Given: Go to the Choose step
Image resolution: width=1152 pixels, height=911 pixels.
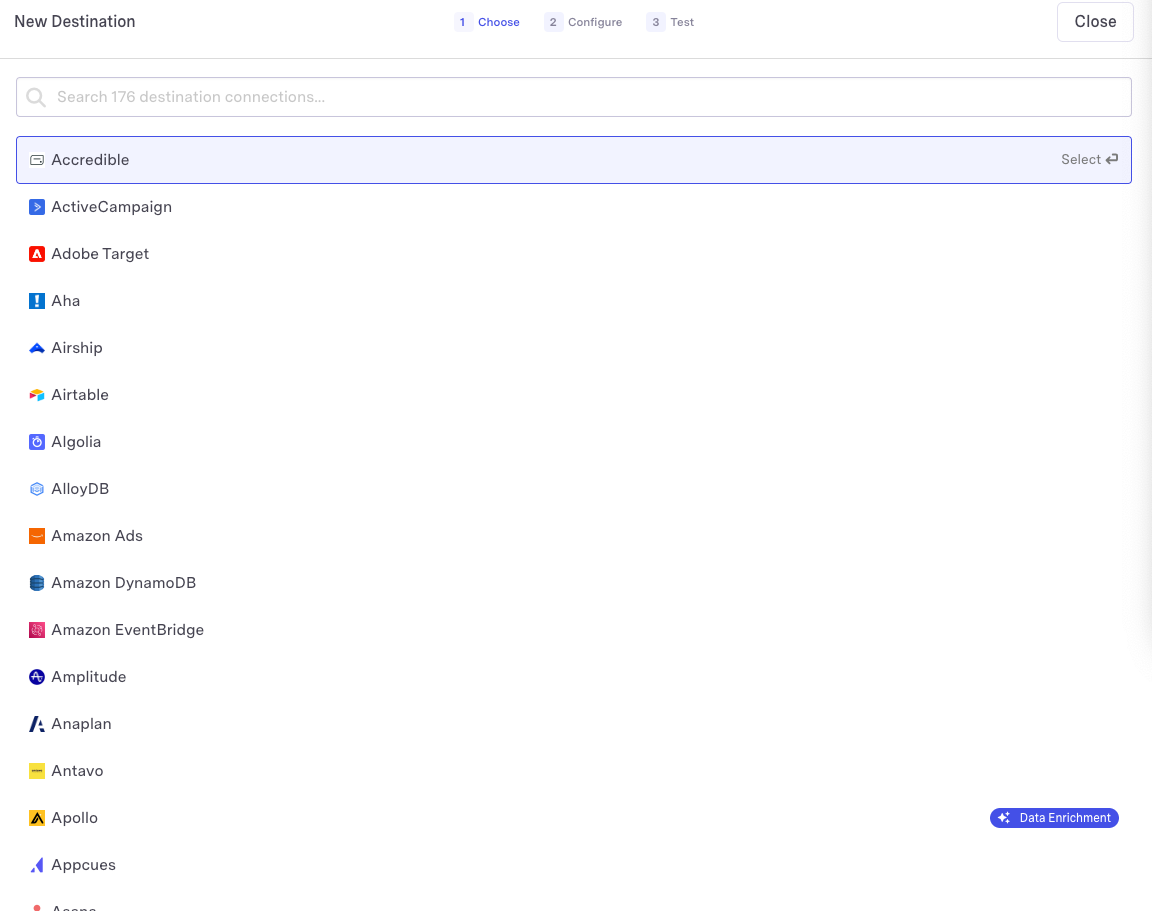Looking at the screenshot, I should pos(487,22).
